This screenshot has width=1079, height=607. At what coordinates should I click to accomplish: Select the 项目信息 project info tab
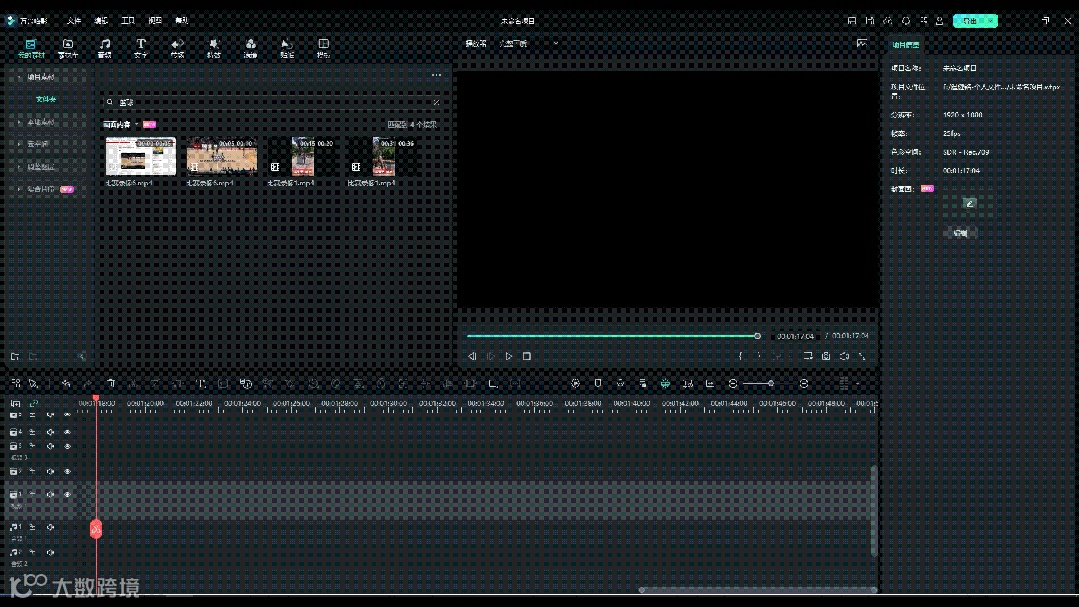click(906, 45)
